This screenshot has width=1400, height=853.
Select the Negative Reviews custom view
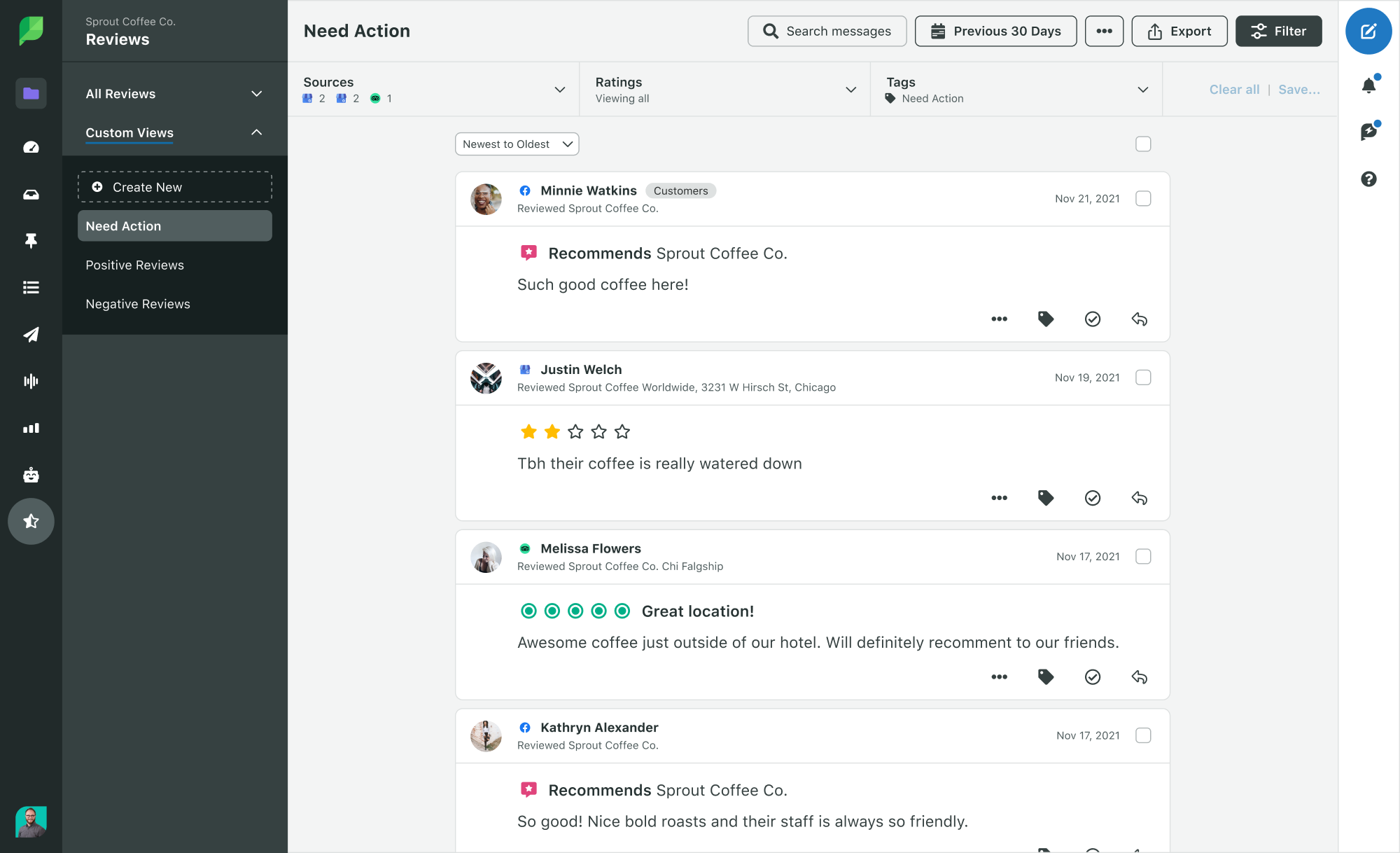pos(138,303)
